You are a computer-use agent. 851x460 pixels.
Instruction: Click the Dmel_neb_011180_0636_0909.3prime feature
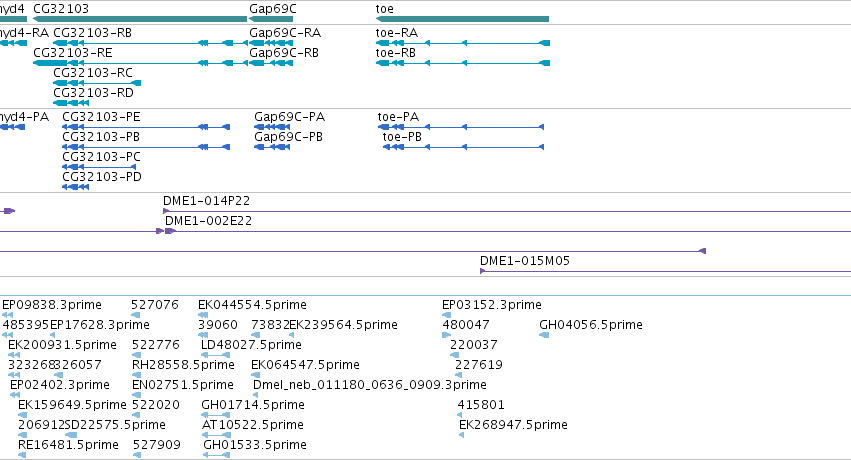coord(370,385)
